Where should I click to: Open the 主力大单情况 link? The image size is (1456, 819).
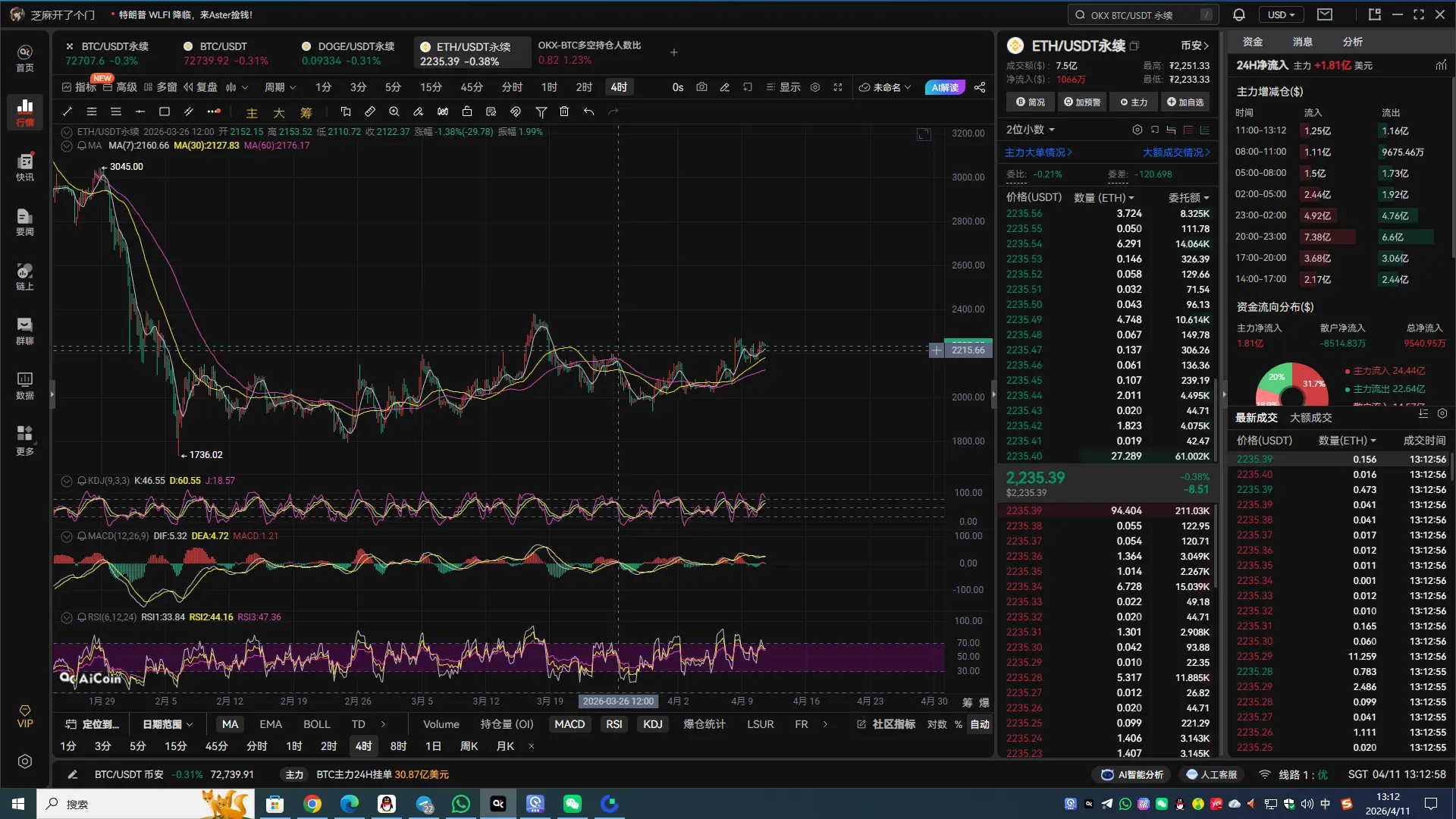click(1038, 152)
